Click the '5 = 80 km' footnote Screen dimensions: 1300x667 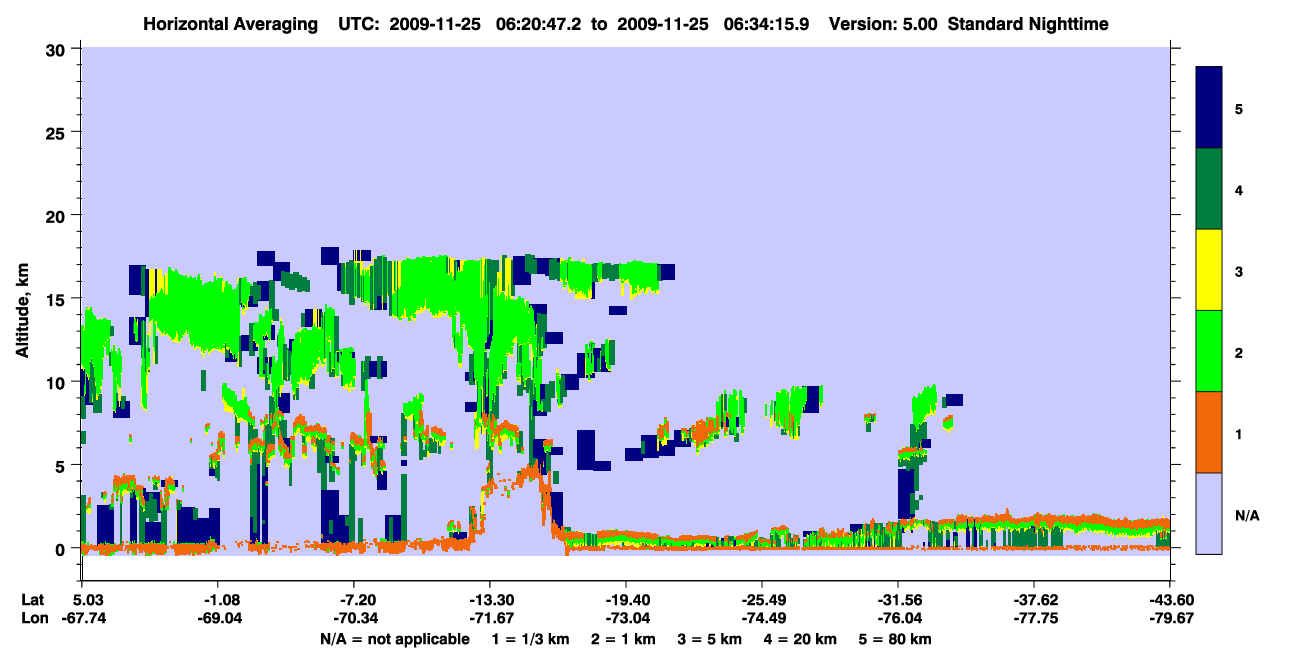(x=897, y=639)
